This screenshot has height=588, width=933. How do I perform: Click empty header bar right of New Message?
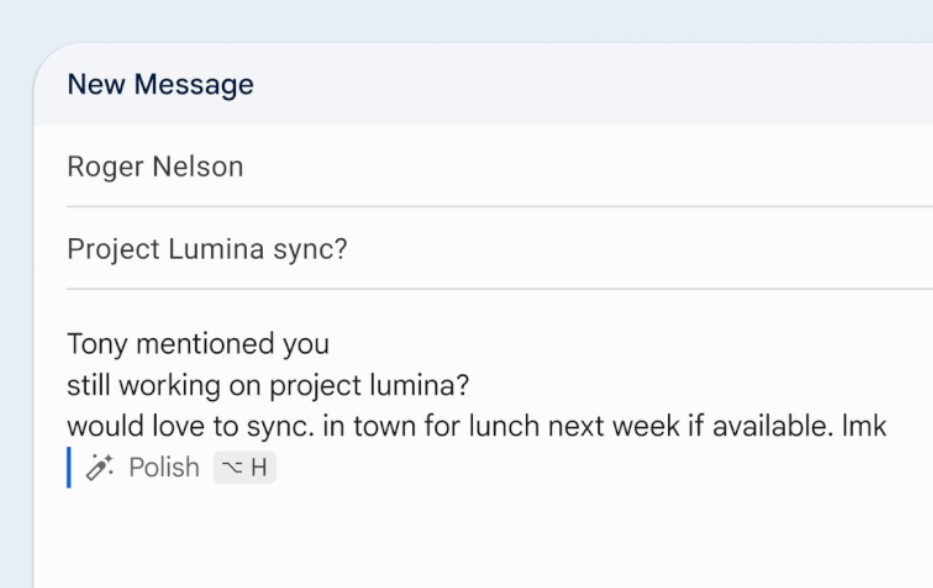(595, 84)
